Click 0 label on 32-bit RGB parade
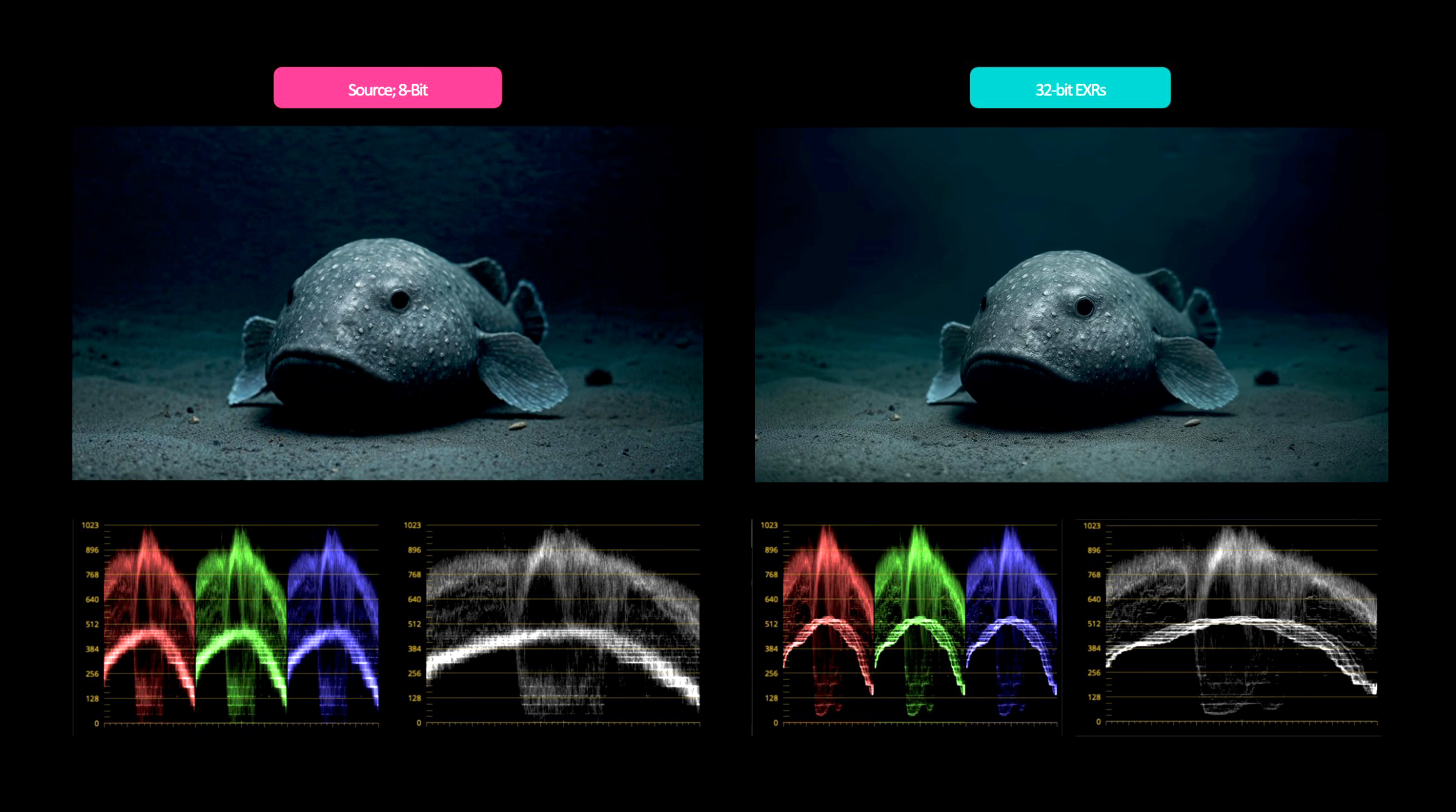Viewport: 1456px width, 812px height. pyautogui.click(x=775, y=723)
